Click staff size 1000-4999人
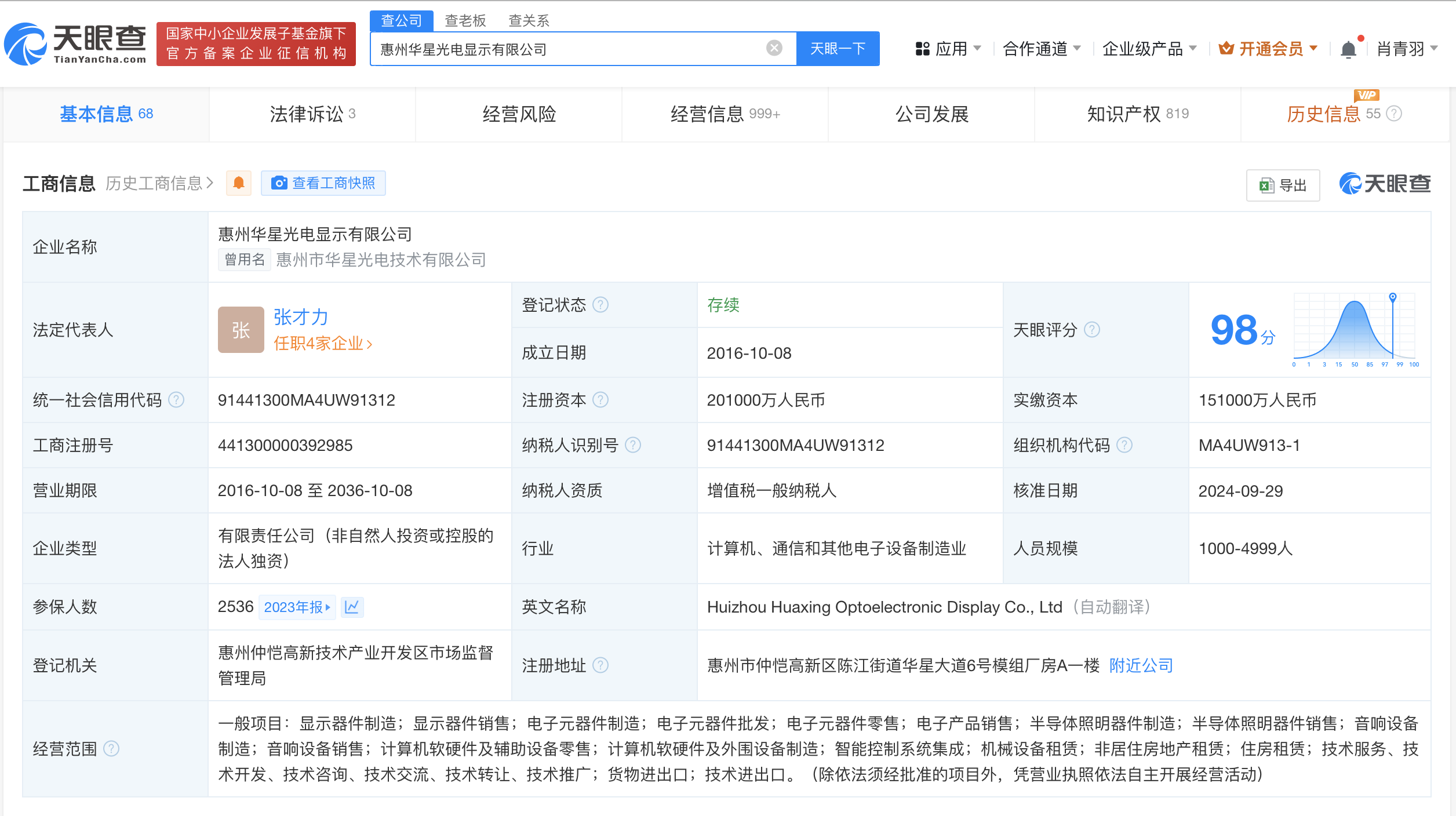The width and height of the screenshot is (1456, 816). coord(1246,548)
